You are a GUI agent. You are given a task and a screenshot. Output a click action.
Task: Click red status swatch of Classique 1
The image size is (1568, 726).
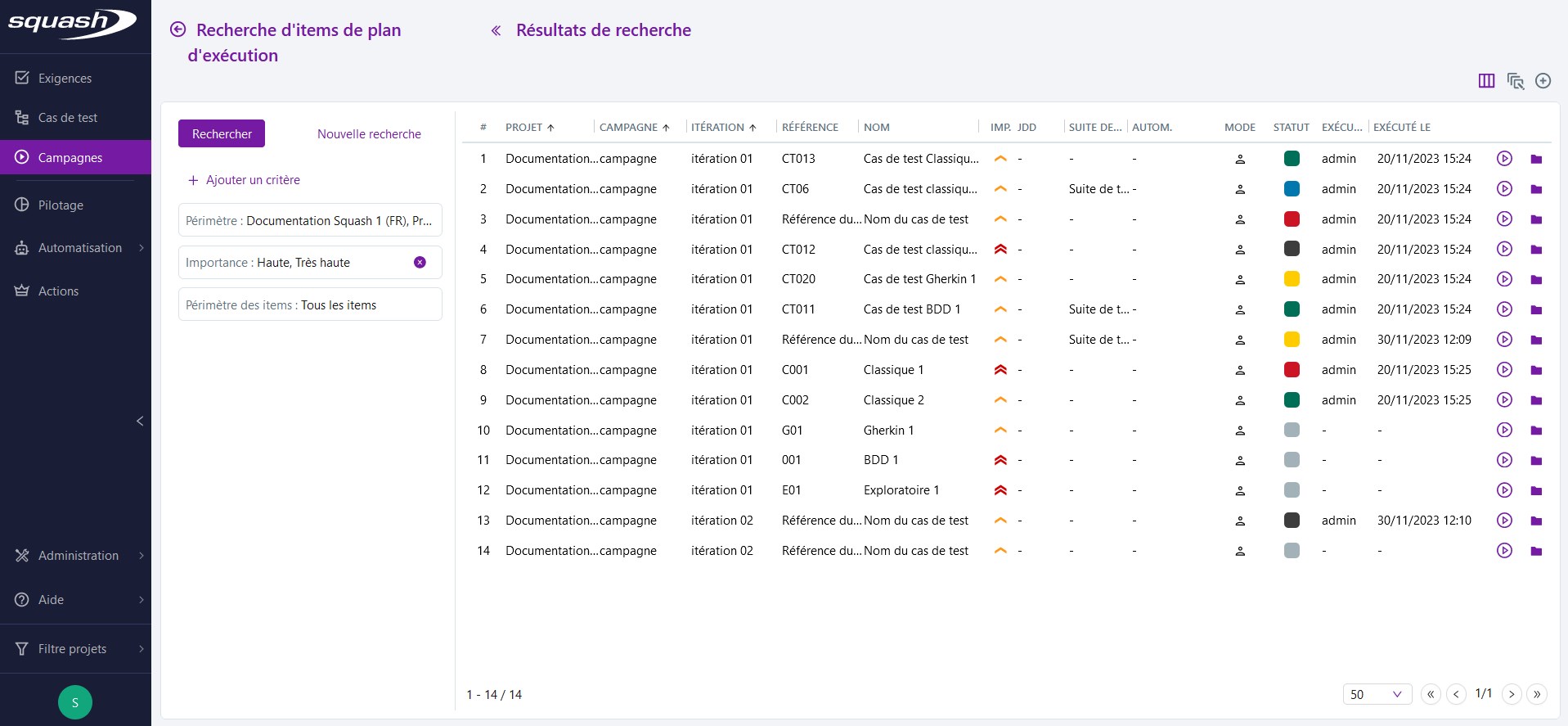pos(1292,370)
